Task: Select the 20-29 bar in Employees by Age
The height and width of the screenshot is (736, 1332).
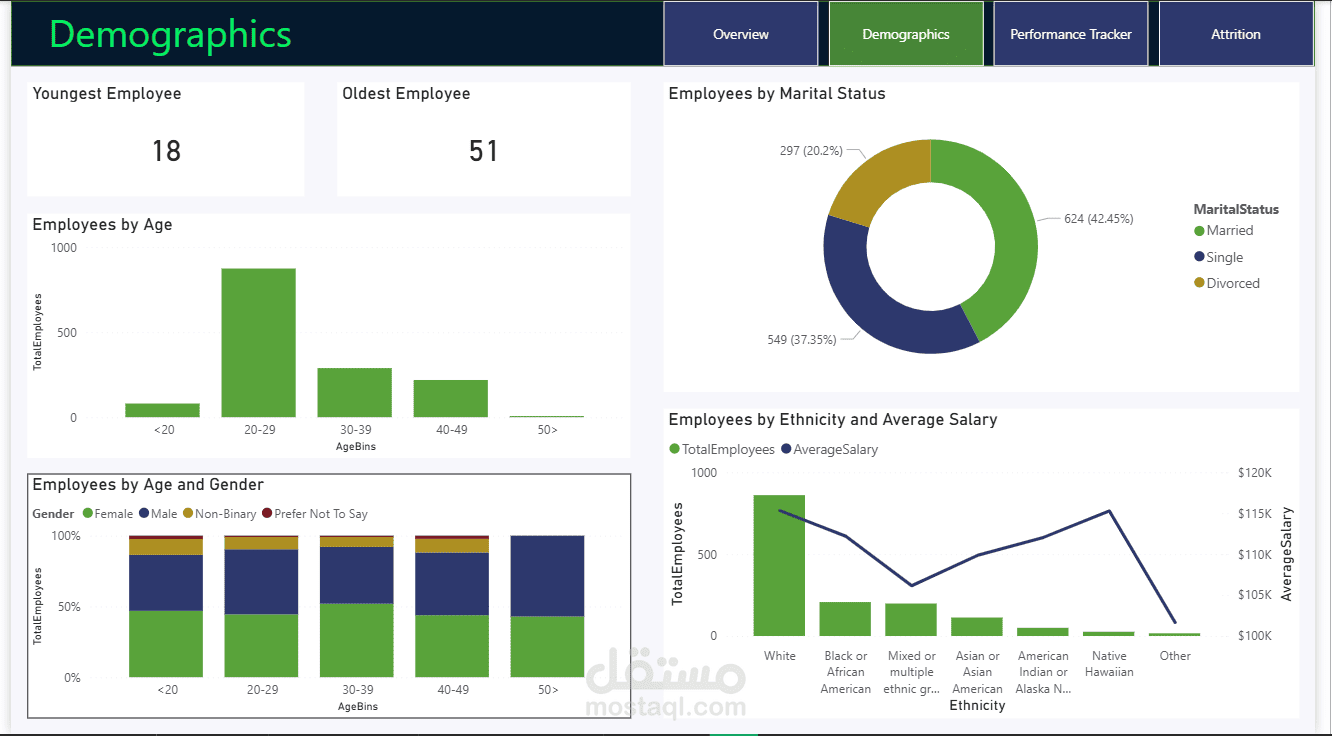Action: coord(258,343)
